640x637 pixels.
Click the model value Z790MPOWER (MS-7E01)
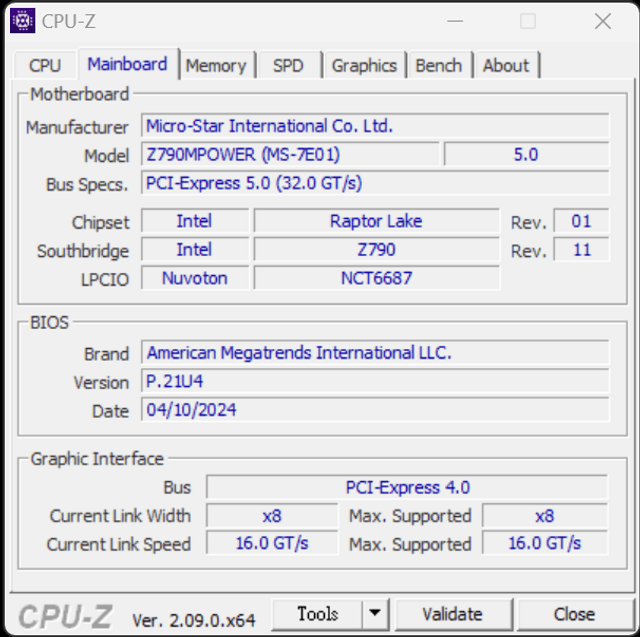pos(290,154)
